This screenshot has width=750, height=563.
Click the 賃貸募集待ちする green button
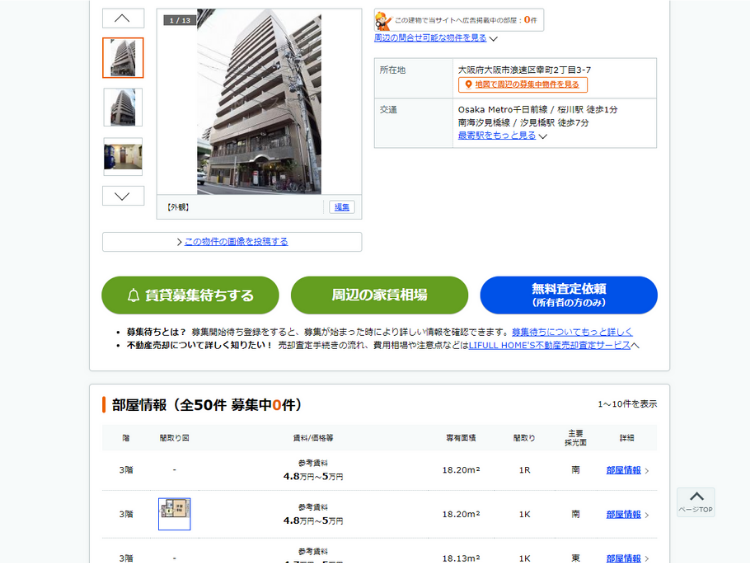coord(190,295)
